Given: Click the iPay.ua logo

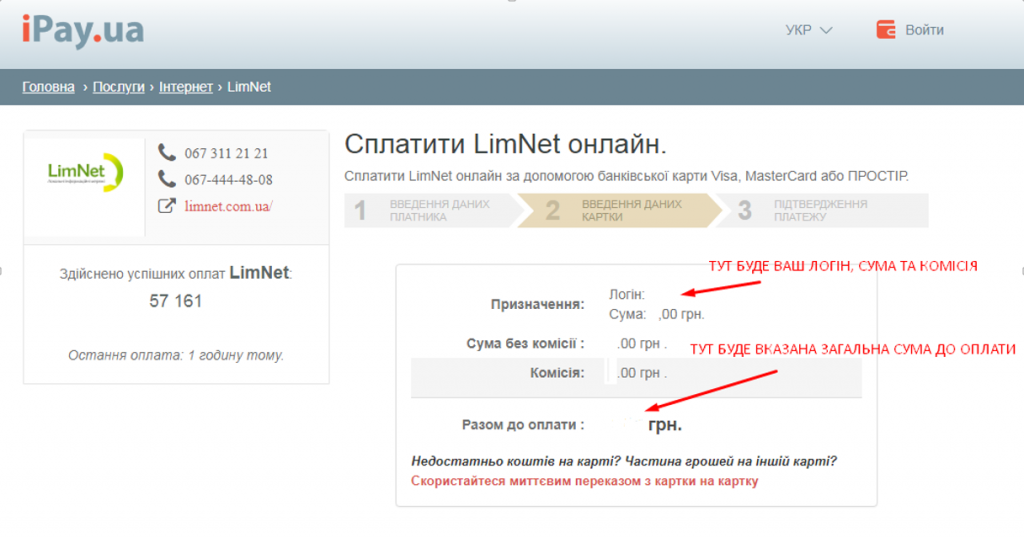Looking at the screenshot, I should click(83, 30).
